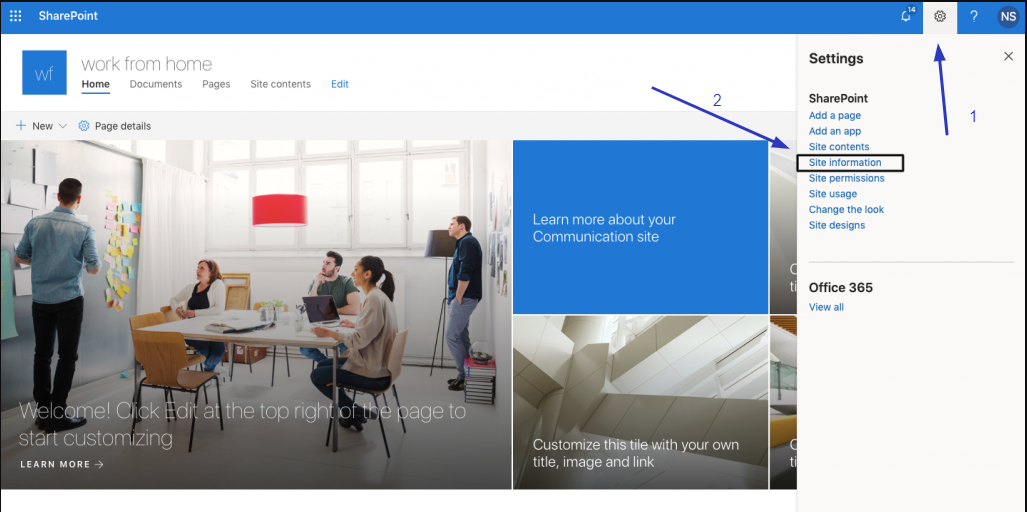The height and width of the screenshot is (512, 1027).
Task: Open the notifications bell
Action: pos(906,16)
